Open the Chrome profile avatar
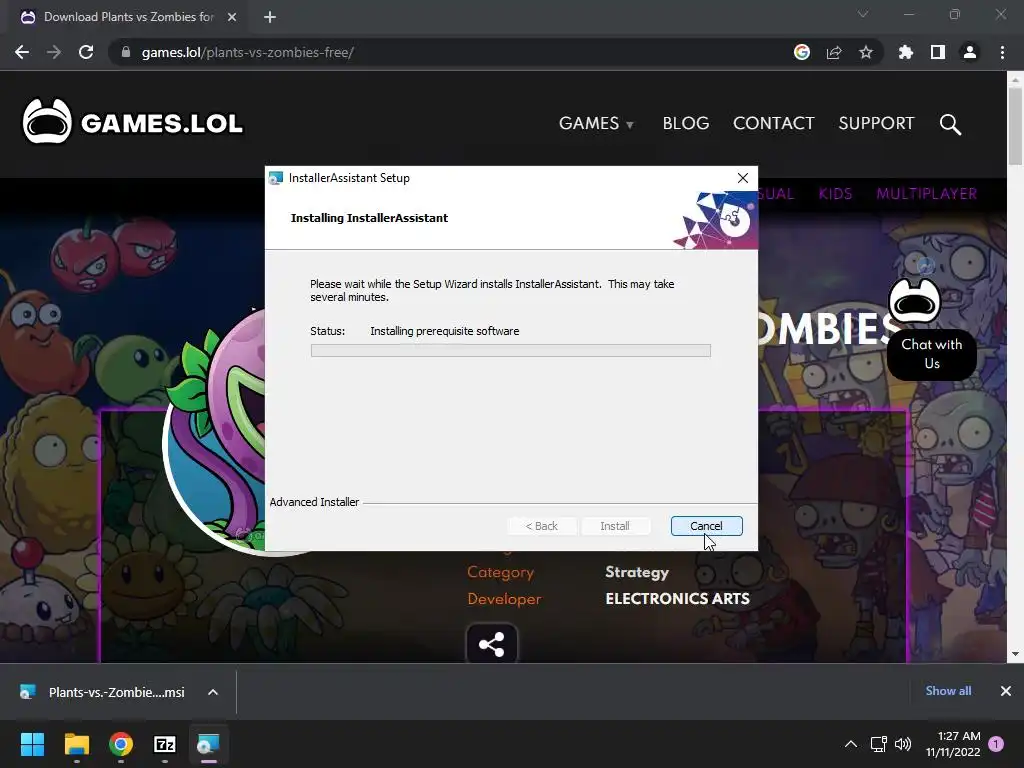 click(x=970, y=52)
